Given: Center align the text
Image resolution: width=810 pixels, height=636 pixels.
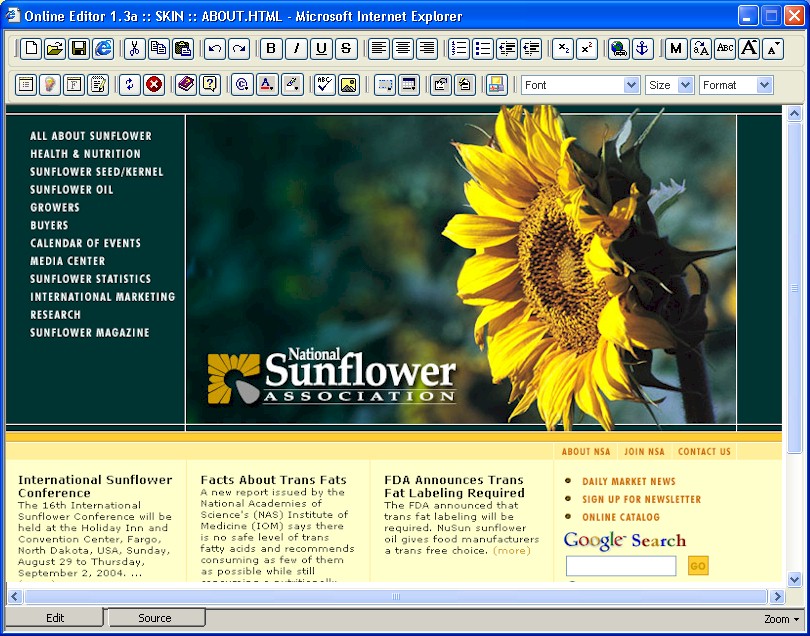Looking at the screenshot, I should click(x=403, y=49).
